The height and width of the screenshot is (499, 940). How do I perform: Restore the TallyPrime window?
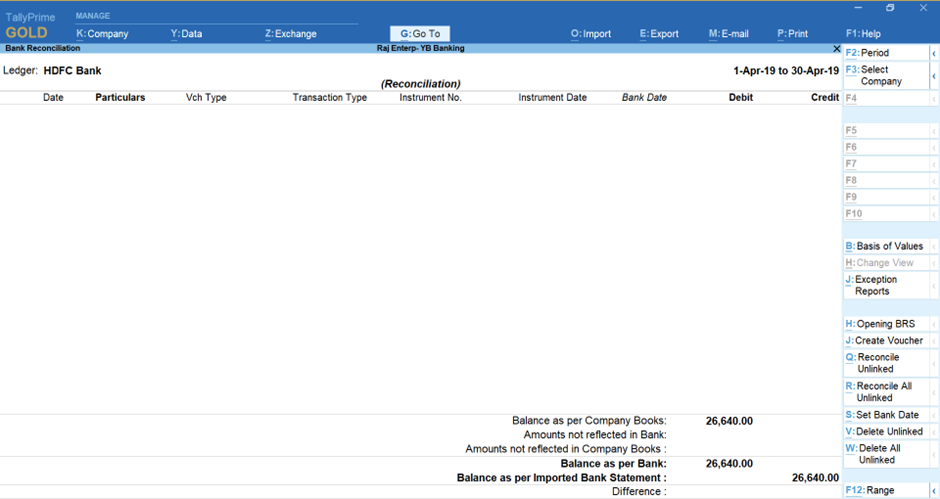pyautogui.click(x=890, y=8)
